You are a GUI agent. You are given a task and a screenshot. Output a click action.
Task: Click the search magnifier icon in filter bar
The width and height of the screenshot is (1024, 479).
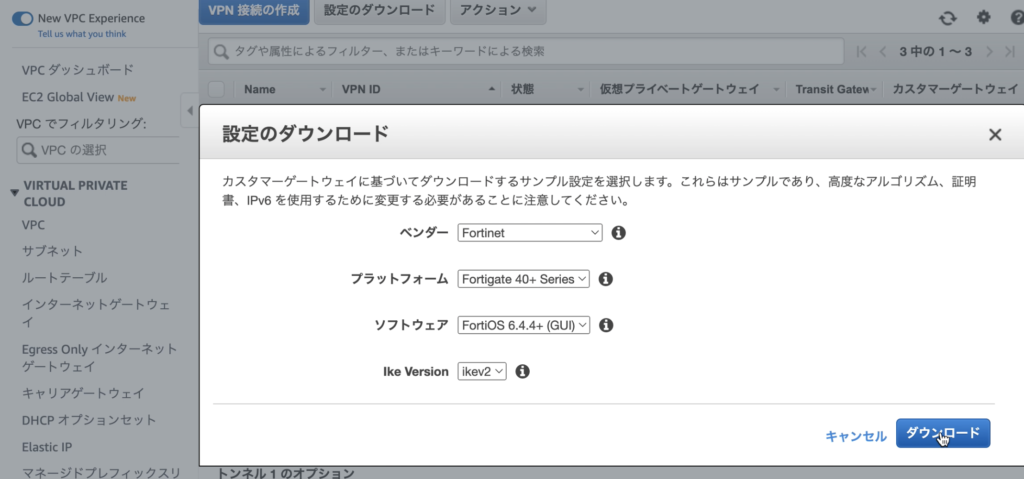(x=222, y=52)
